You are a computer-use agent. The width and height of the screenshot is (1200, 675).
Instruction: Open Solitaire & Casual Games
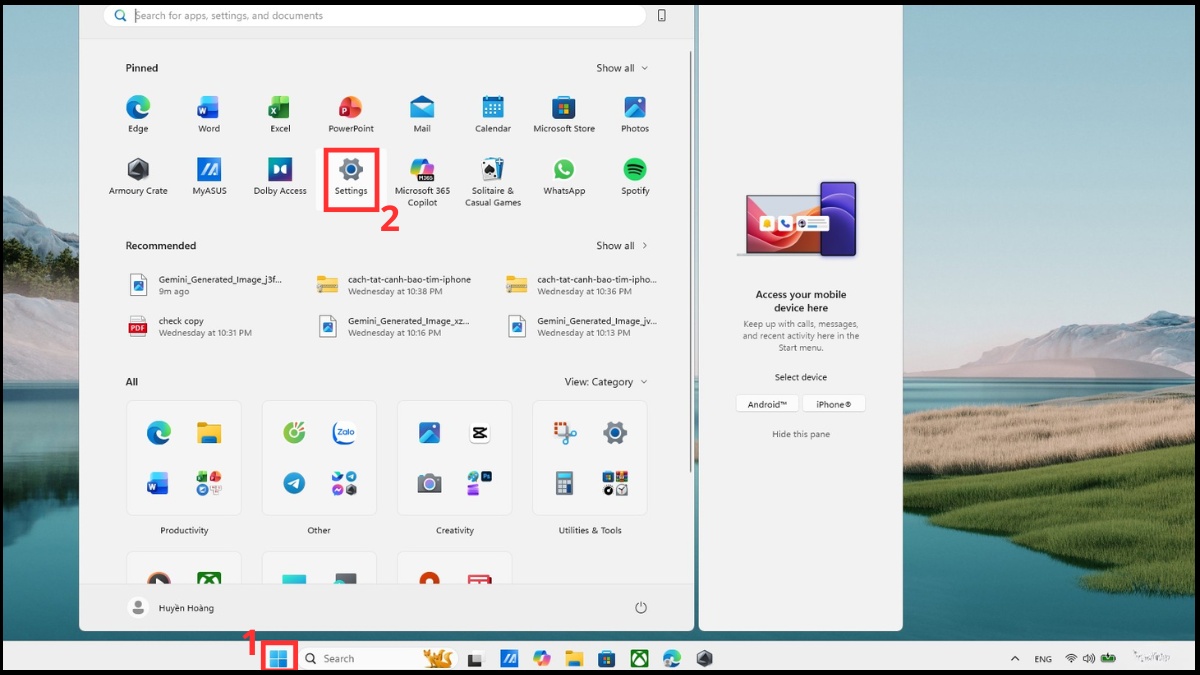click(493, 181)
